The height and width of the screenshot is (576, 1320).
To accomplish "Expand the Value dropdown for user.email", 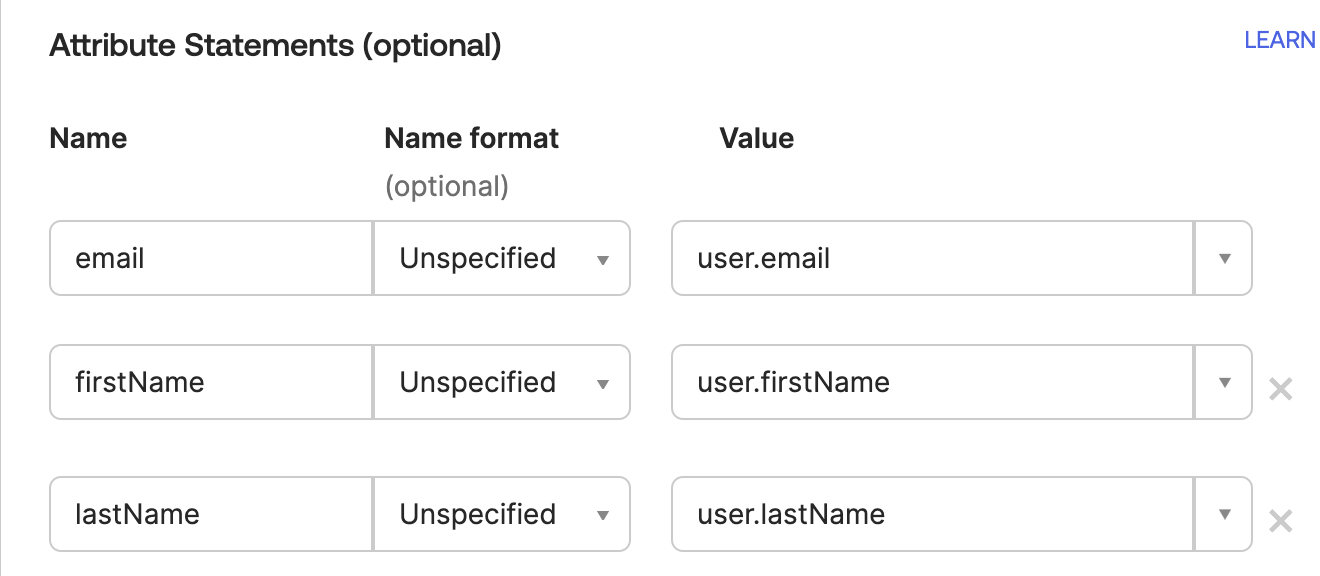I will [x=1223, y=258].
